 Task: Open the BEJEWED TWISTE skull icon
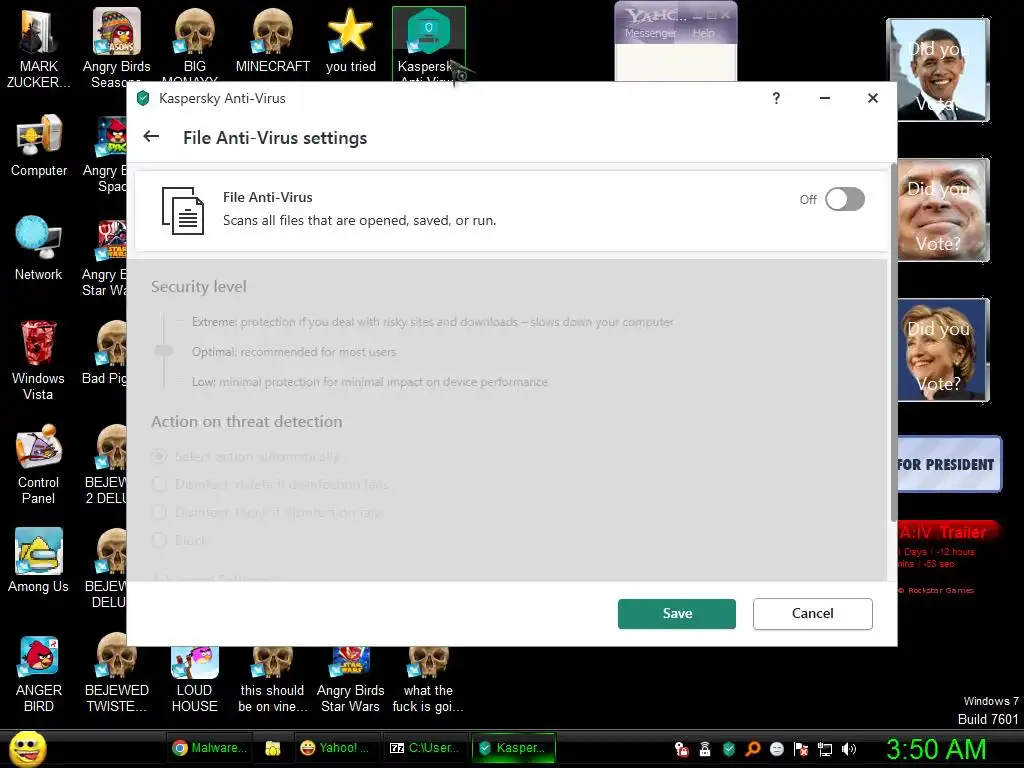pyautogui.click(x=116, y=674)
